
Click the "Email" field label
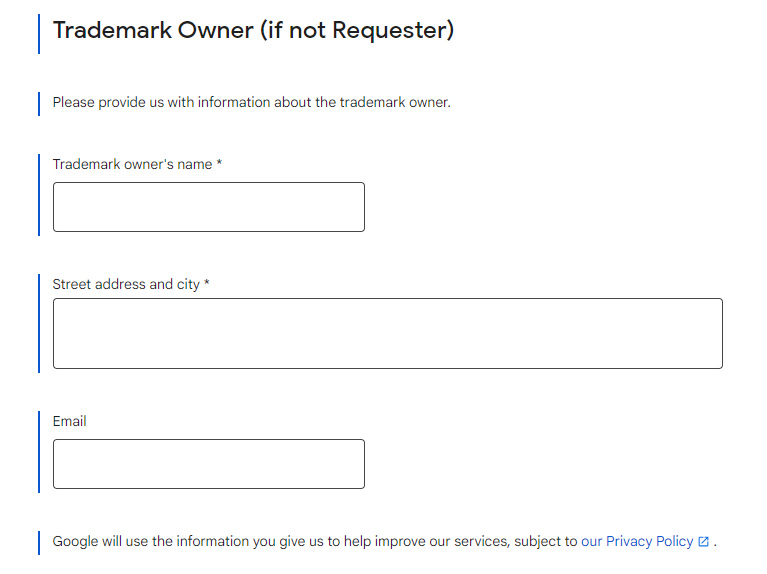pyautogui.click(x=69, y=421)
